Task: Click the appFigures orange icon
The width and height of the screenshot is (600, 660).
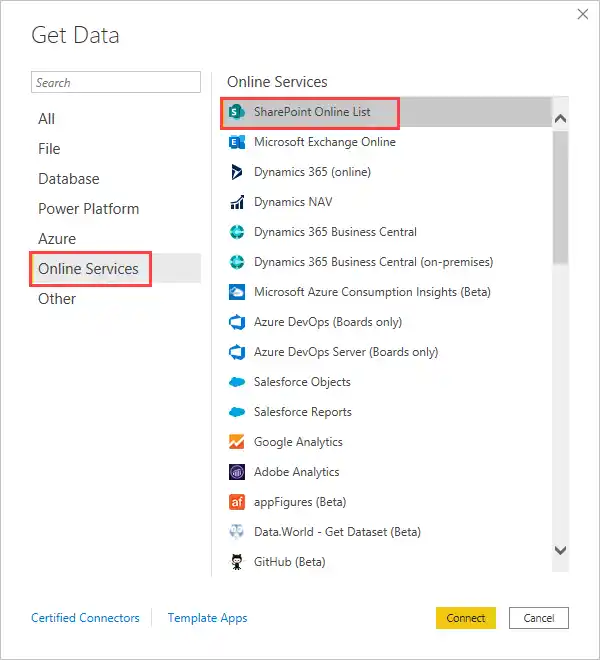Action: click(x=237, y=502)
